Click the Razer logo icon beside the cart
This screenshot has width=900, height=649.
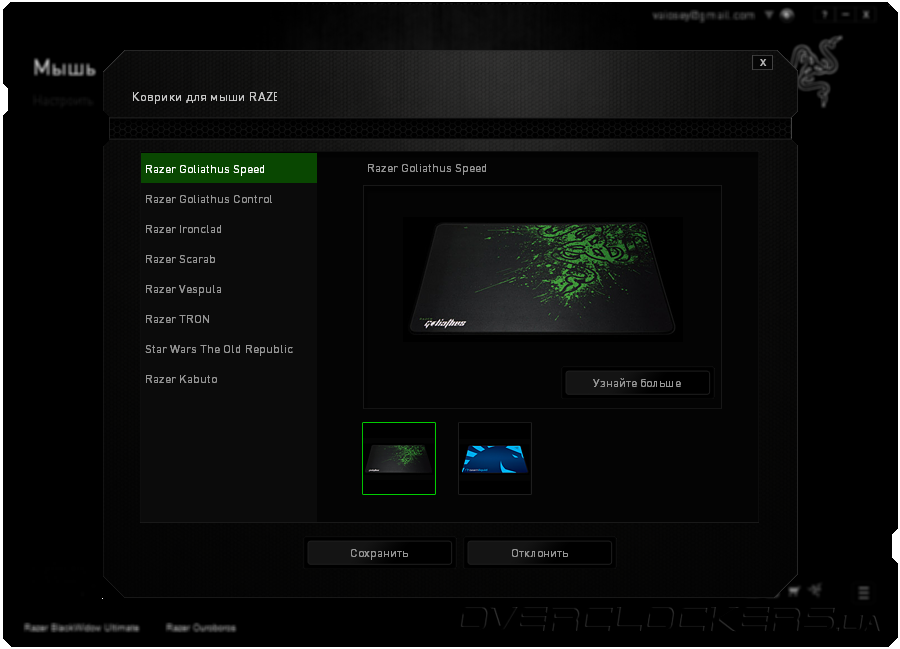point(815,590)
